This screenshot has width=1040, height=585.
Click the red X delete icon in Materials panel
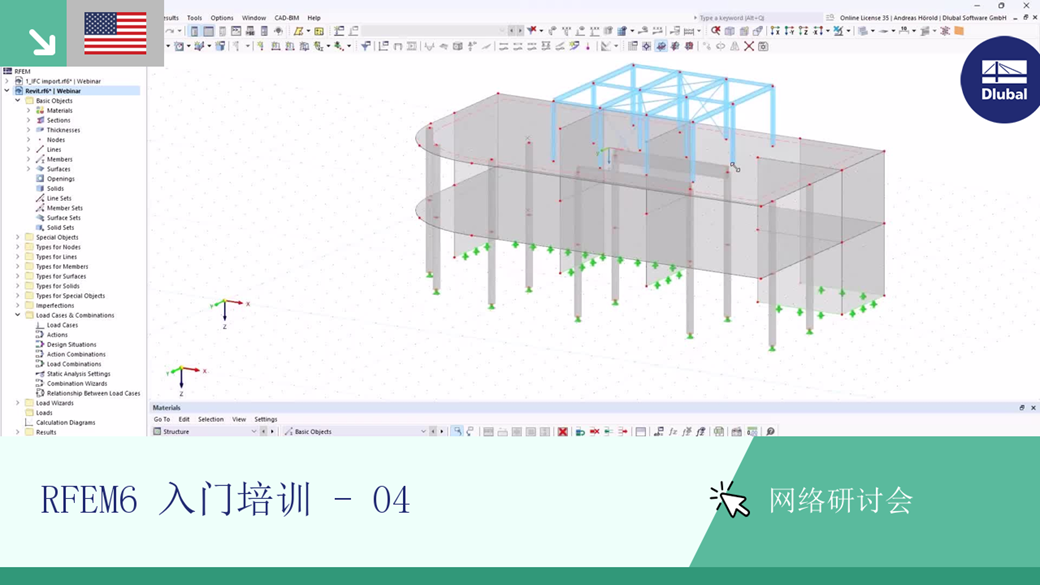click(562, 431)
